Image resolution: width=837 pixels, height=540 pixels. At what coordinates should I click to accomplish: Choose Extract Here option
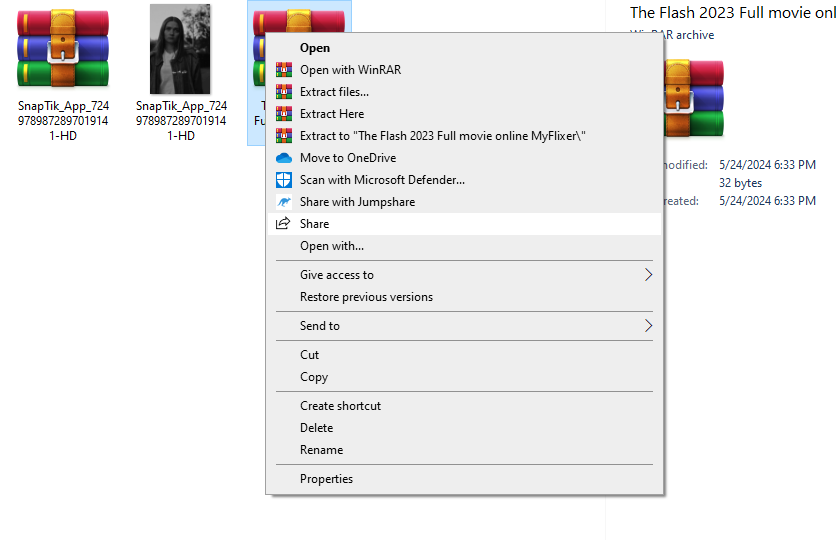click(x=463, y=114)
